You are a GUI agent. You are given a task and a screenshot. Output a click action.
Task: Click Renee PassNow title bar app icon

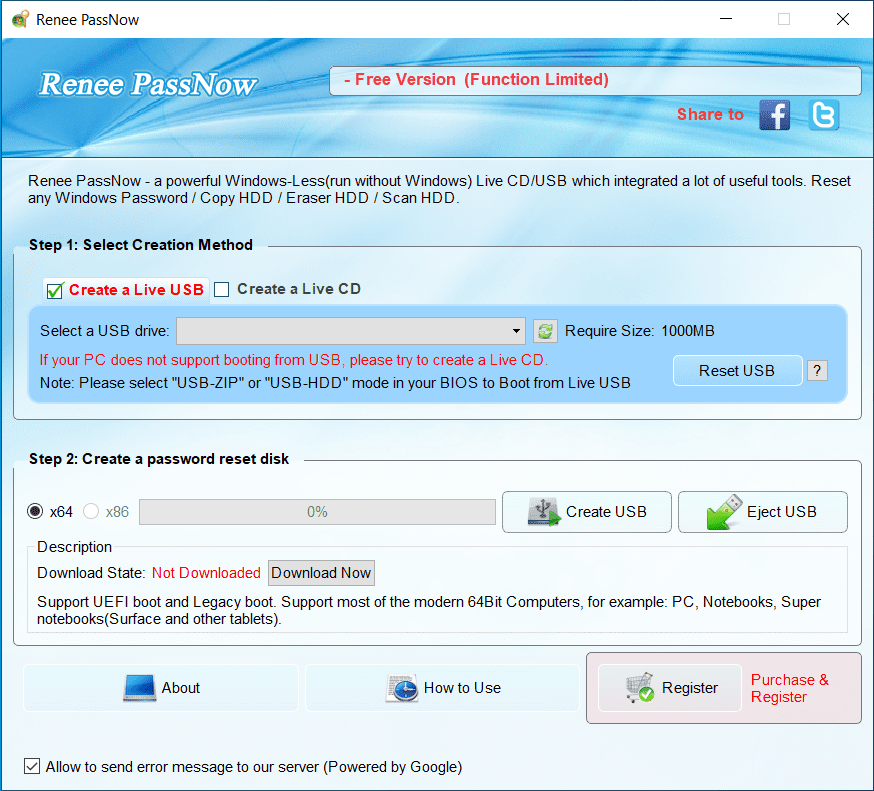coord(21,19)
